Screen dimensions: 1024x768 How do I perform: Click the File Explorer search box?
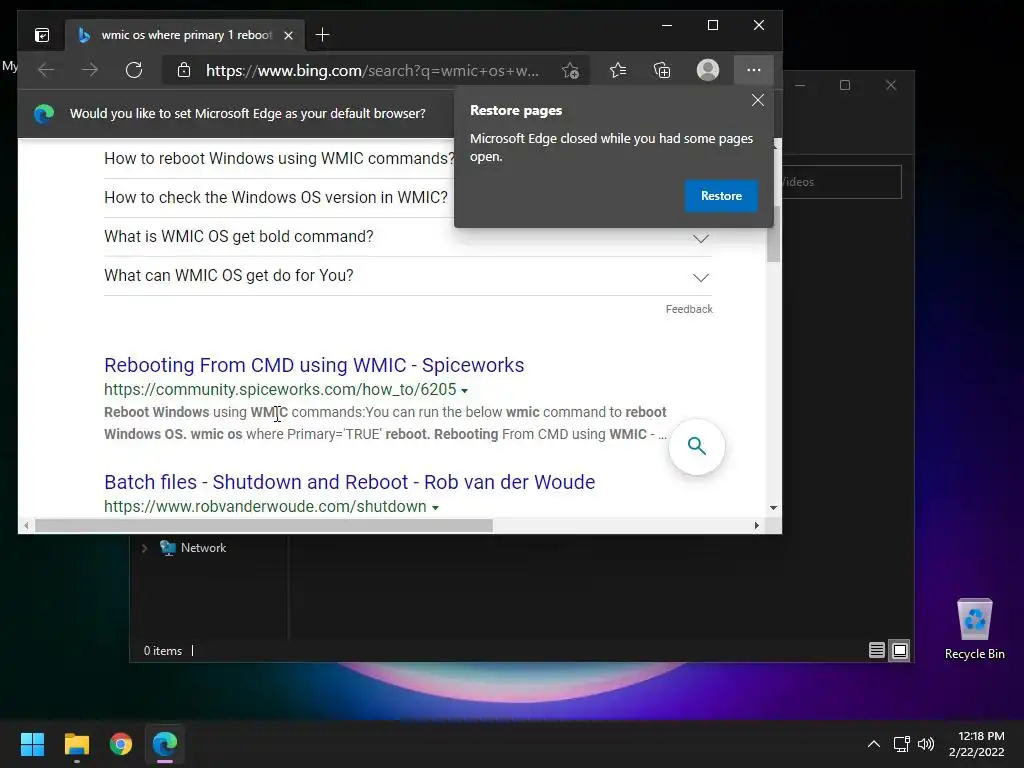842,182
